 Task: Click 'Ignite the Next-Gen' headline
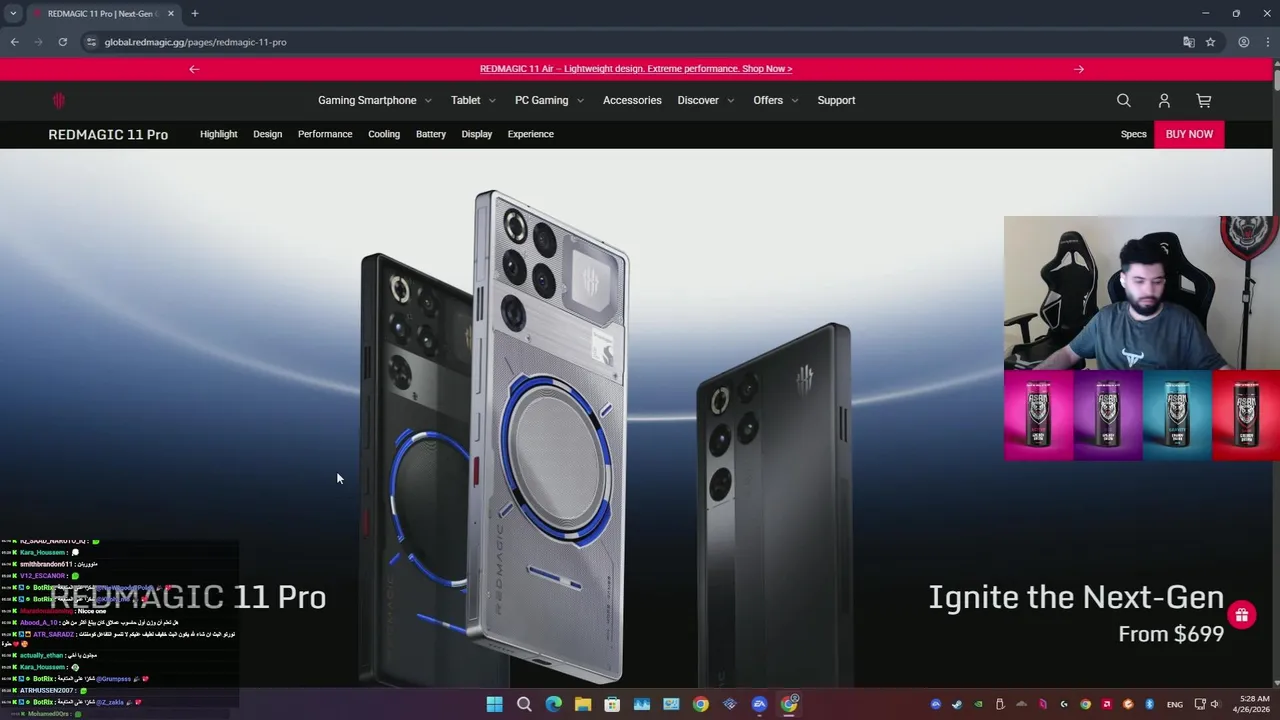coord(1076,597)
